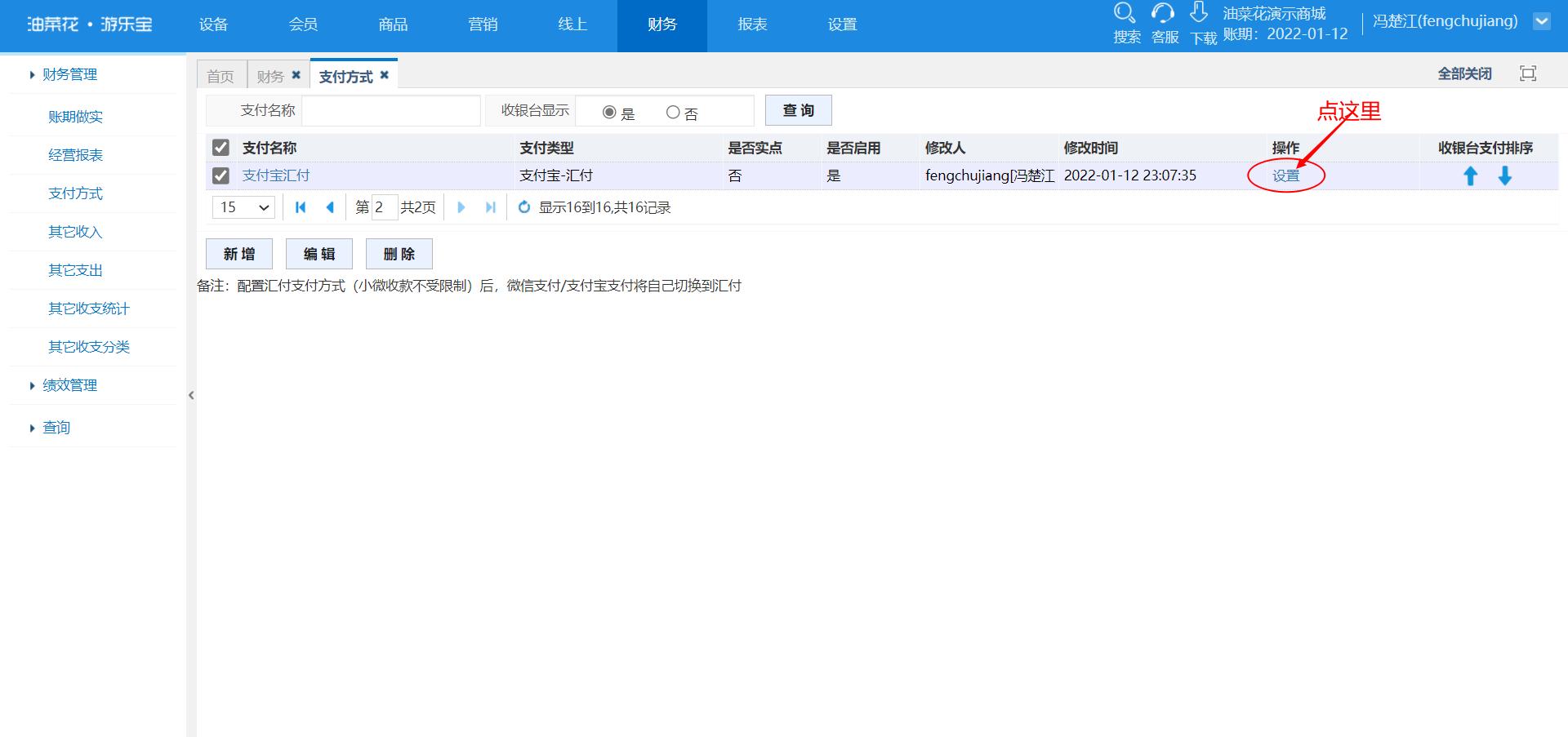Toggle fullscreen icon beside 全部关闭
This screenshot has width=1568, height=737.
pyautogui.click(x=1528, y=73)
